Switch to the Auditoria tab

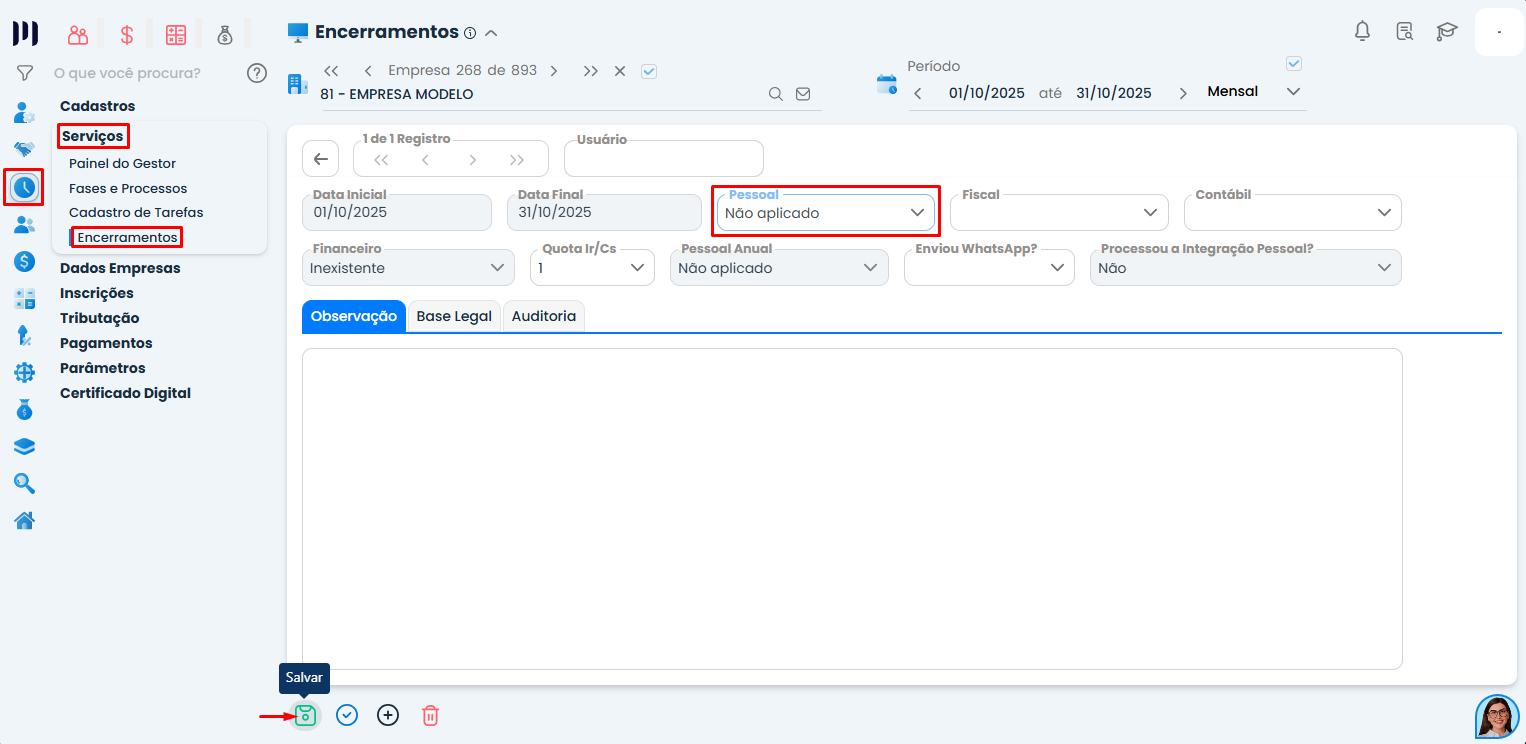click(544, 316)
